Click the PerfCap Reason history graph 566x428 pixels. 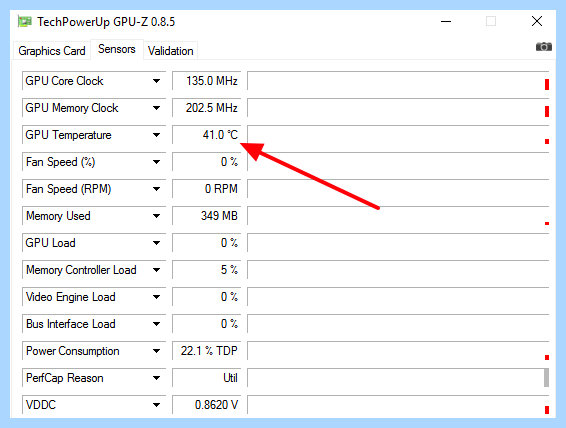pyautogui.click(x=399, y=378)
